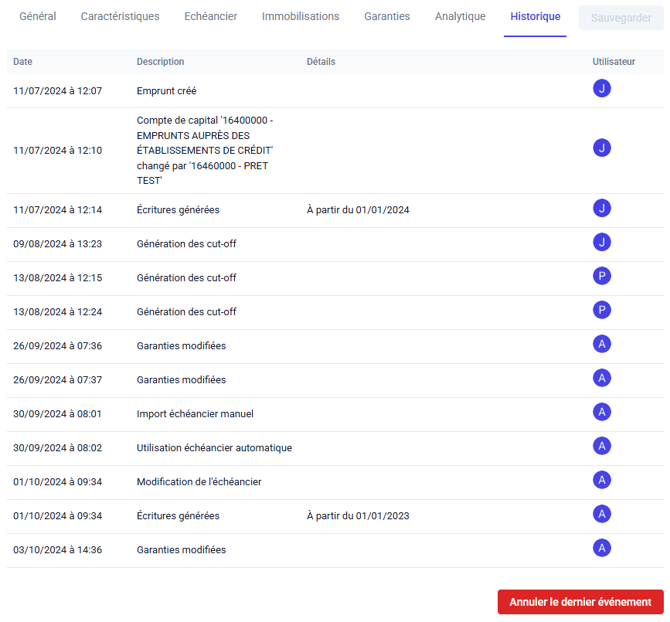Click user avatar on 09/08/2024 cut-off row

pyautogui.click(x=601, y=242)
